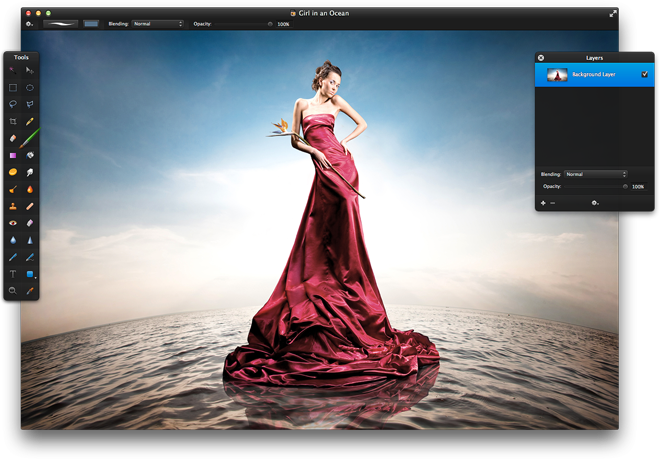Select the Crop tool
Viewport: 660px width, 459px height.
coord(13,121)
